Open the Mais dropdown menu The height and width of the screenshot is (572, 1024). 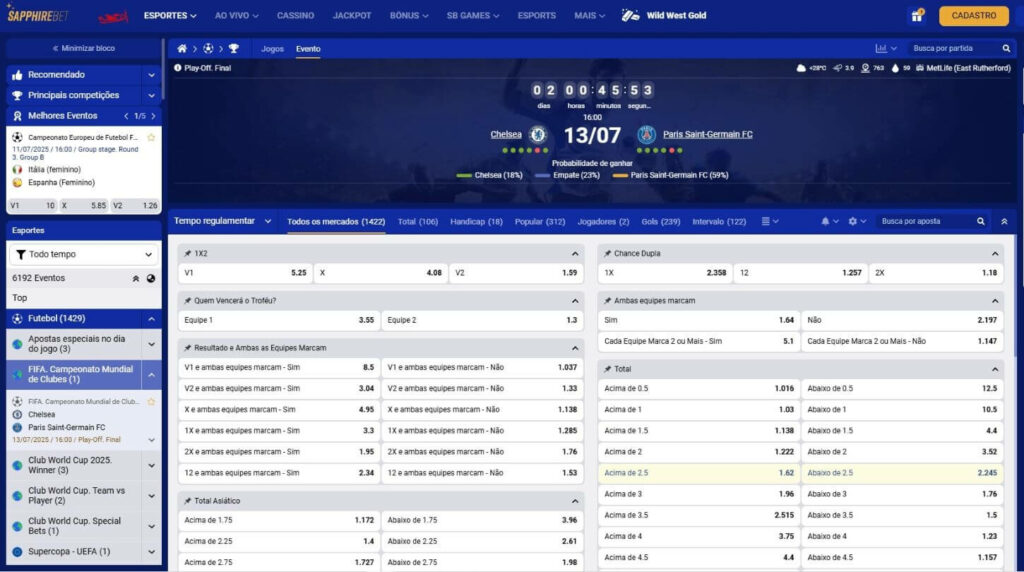pyautogui.click(x=590, y=15)
